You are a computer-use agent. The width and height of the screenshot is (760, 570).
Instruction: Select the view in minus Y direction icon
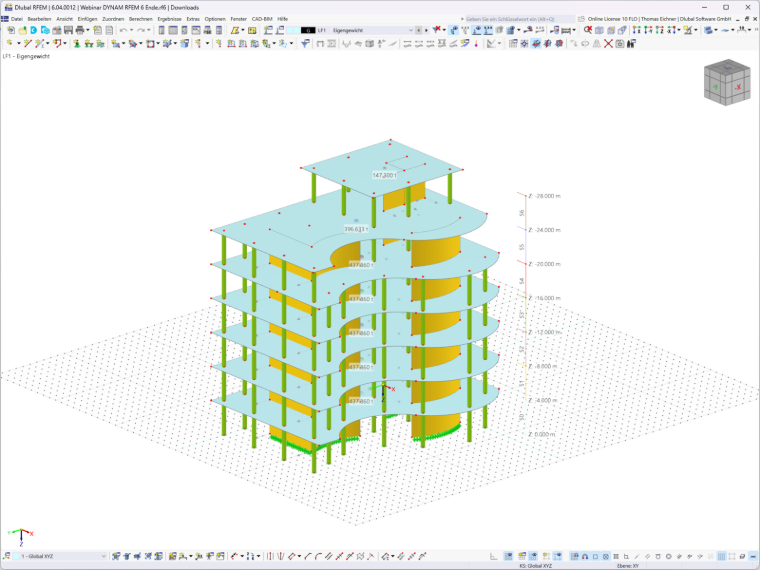648,30
